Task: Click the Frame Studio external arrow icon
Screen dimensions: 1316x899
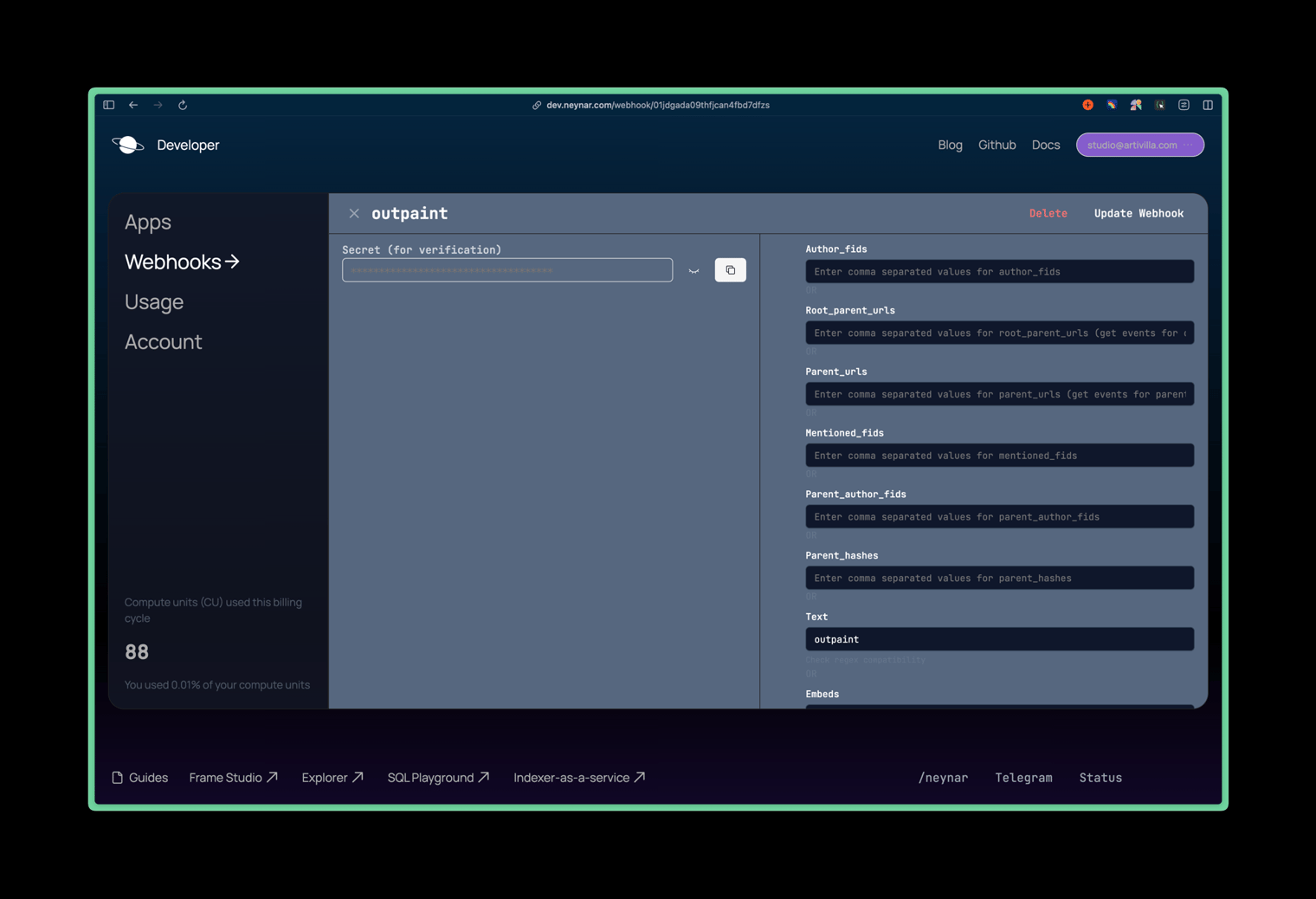Action: pos(272,777)
